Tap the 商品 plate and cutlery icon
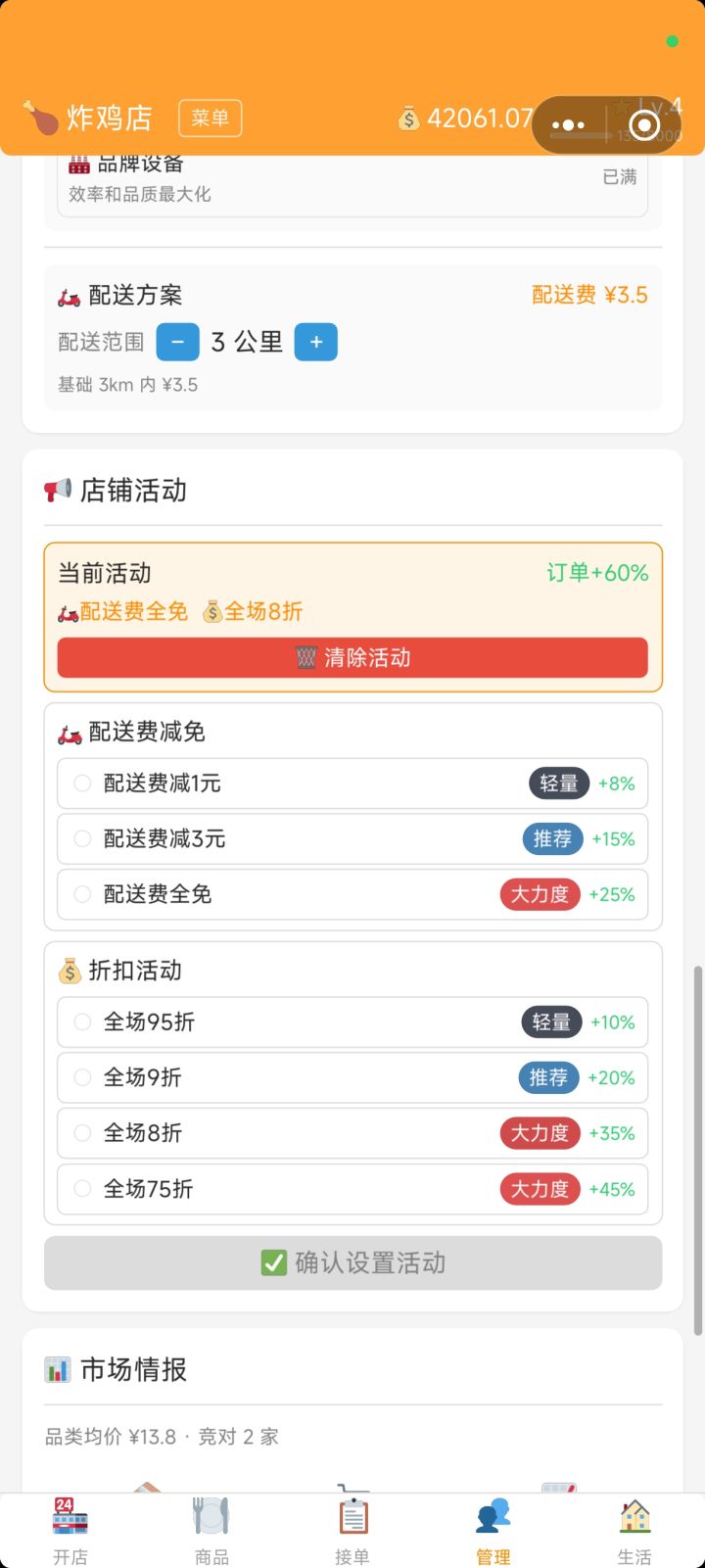 pyautogui.click(x=211, y=1517)
